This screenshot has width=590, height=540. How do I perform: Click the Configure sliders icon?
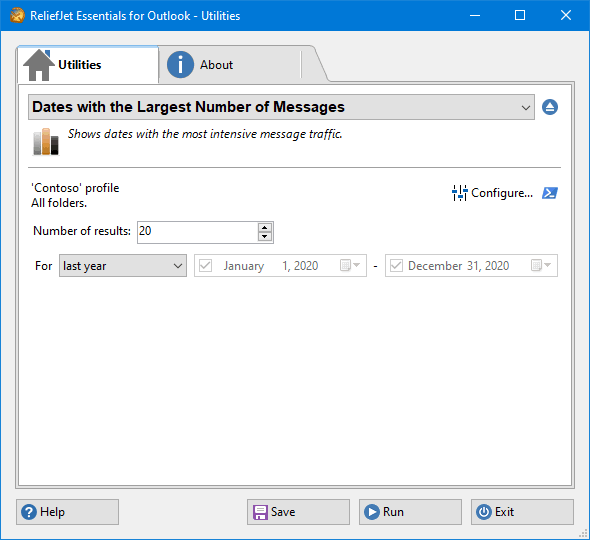pos(459,193)
